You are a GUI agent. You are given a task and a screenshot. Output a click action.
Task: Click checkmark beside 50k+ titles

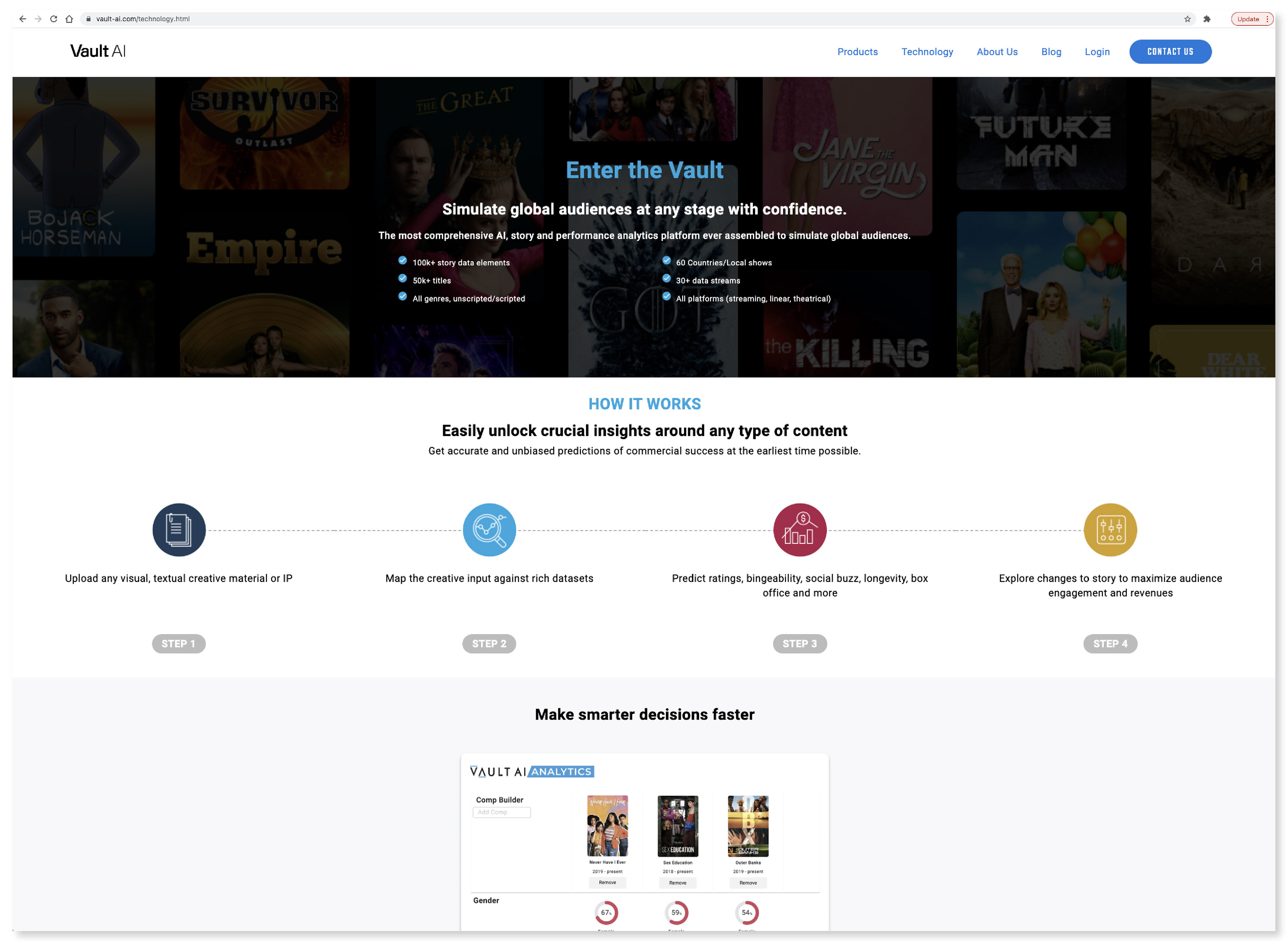(x=402, y=278)
